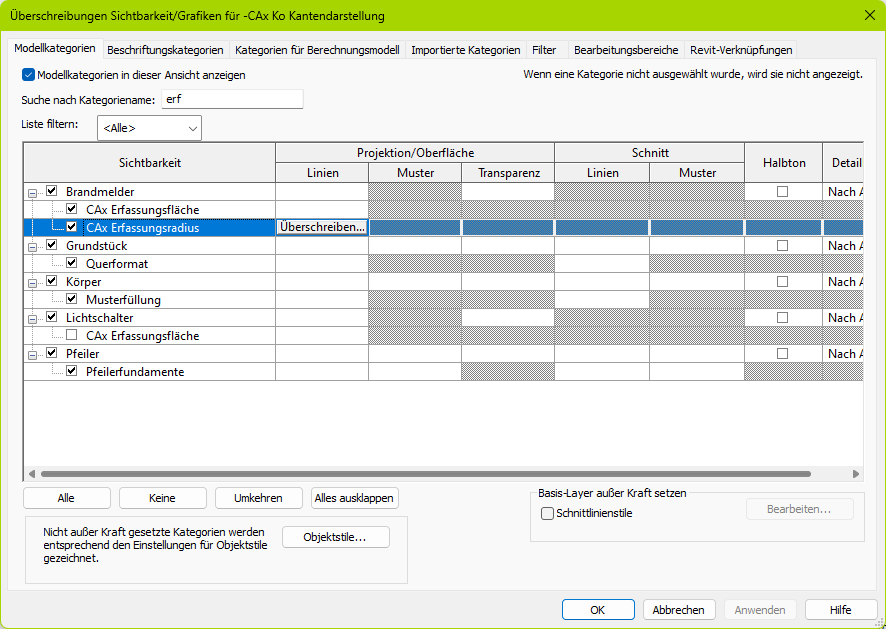886x629 pixels.
Task: Click the horizontal scrollbar right arrow
Action: point(856,474)
